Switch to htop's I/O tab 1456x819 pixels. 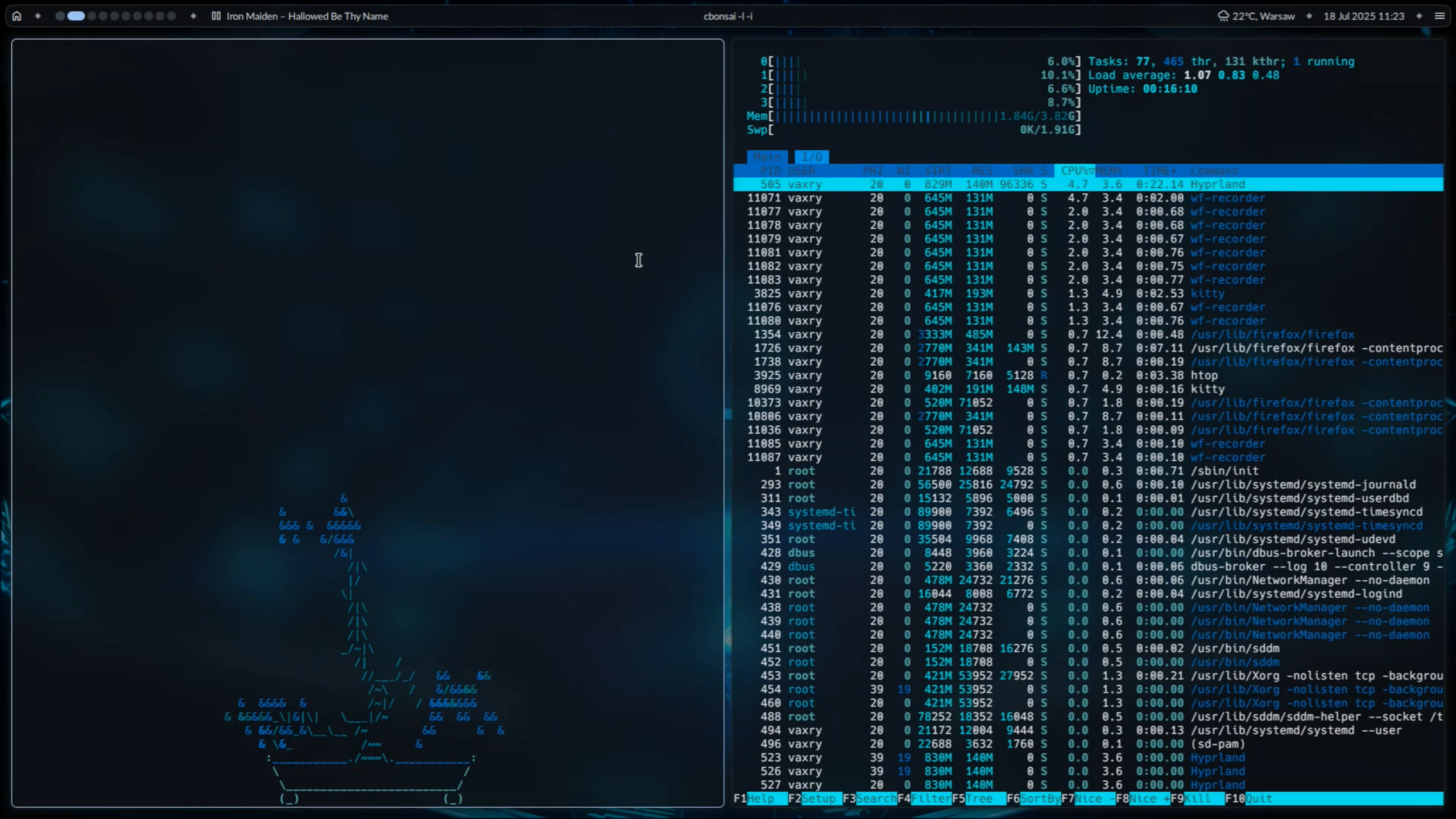pyautogui.click(x=812, y=157)
